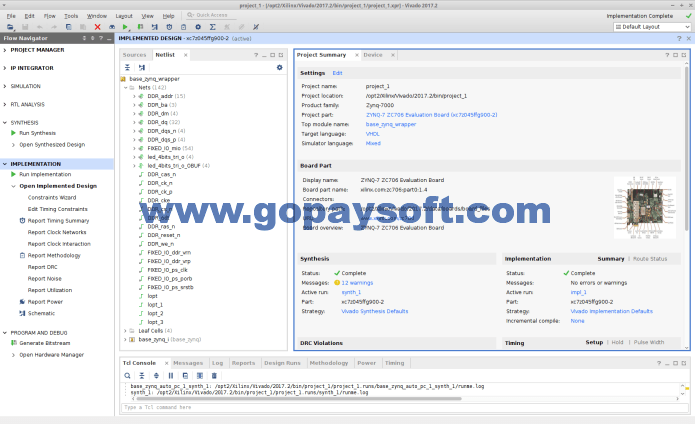695x424 pixels.
Task: Click Tcl Console search icon
Action: (127, 375)
